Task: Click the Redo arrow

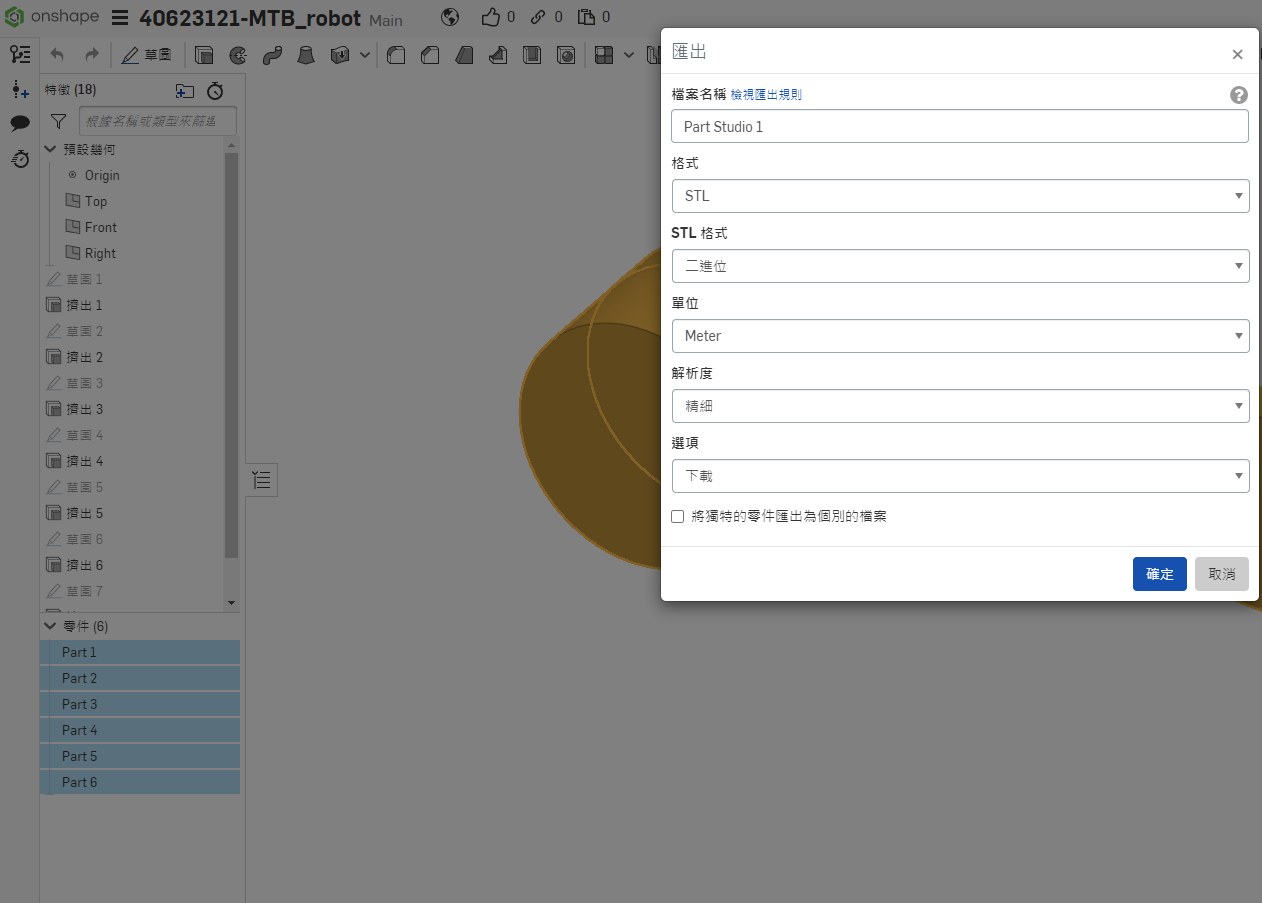Action: coord(91,55)
